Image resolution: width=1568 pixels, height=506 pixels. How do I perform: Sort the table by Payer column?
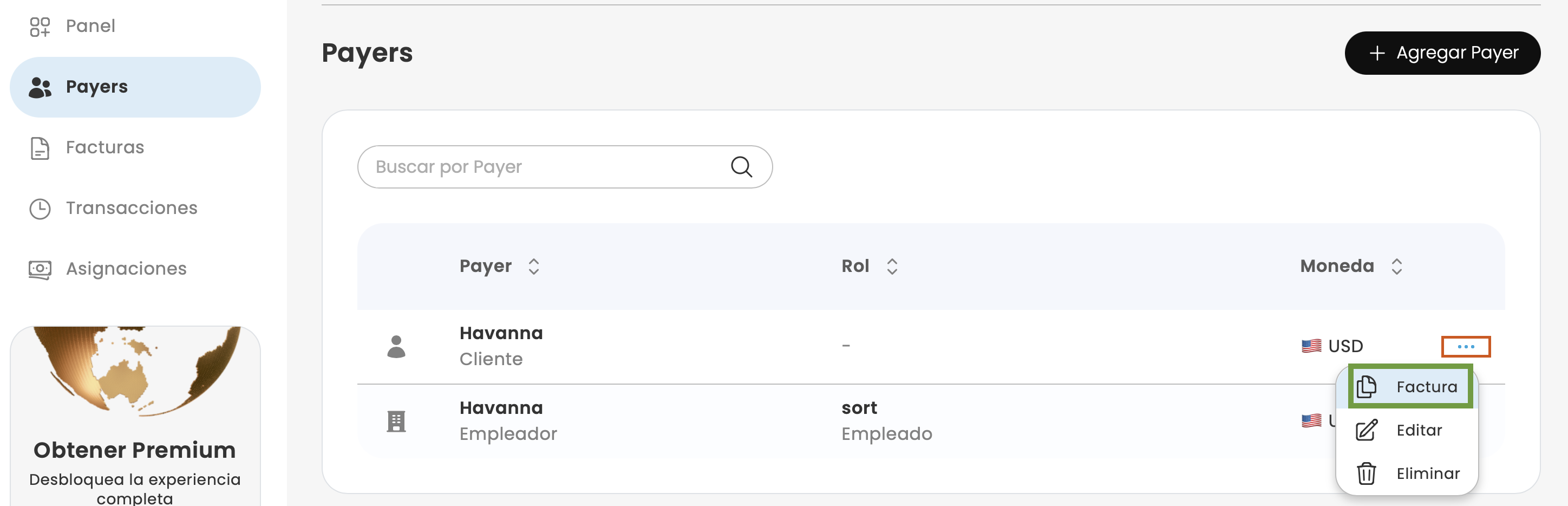pyautogui.click(x=534, y=266)
